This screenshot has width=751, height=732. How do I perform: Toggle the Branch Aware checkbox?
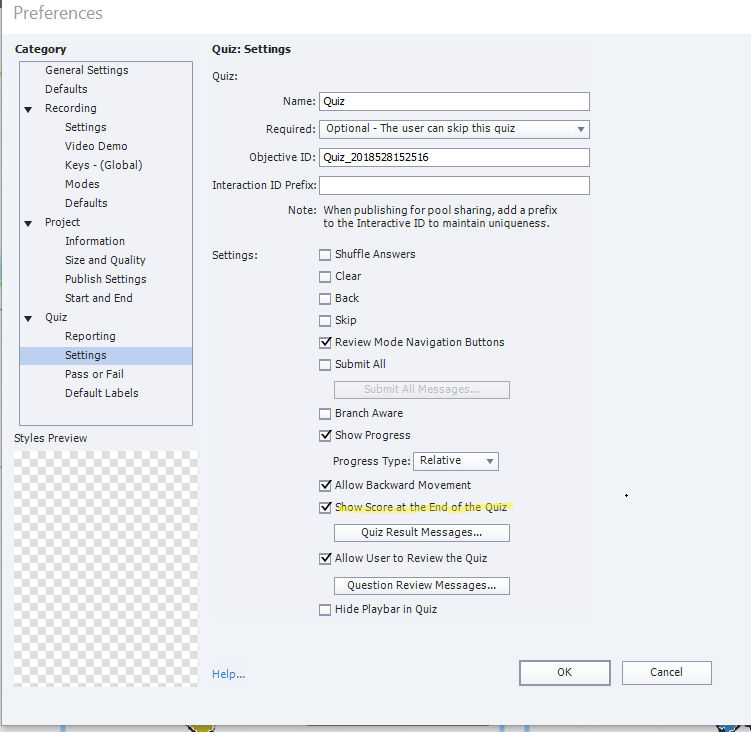click(325, 413)
